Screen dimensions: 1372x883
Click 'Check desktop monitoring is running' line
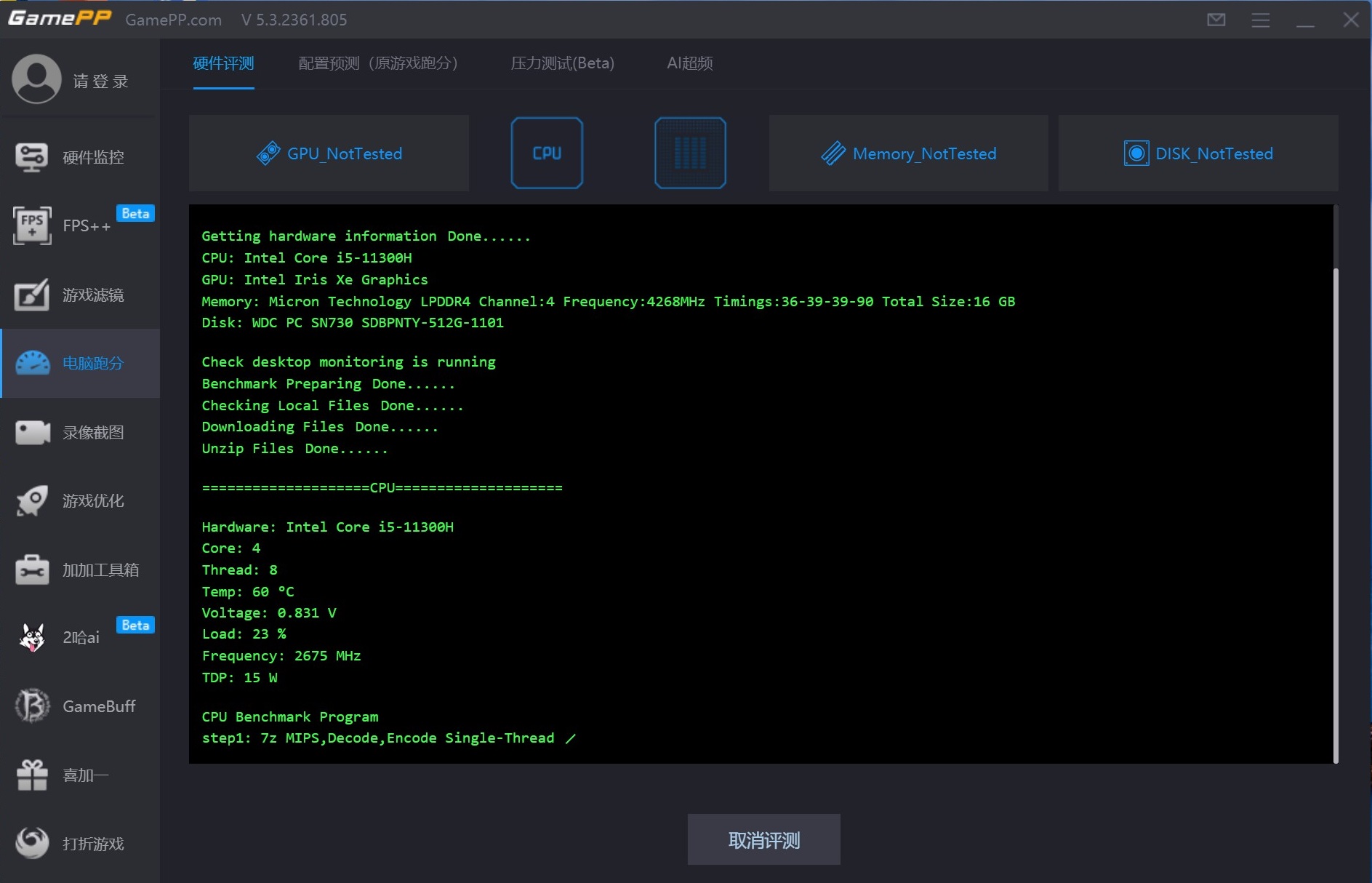(348, 361)
